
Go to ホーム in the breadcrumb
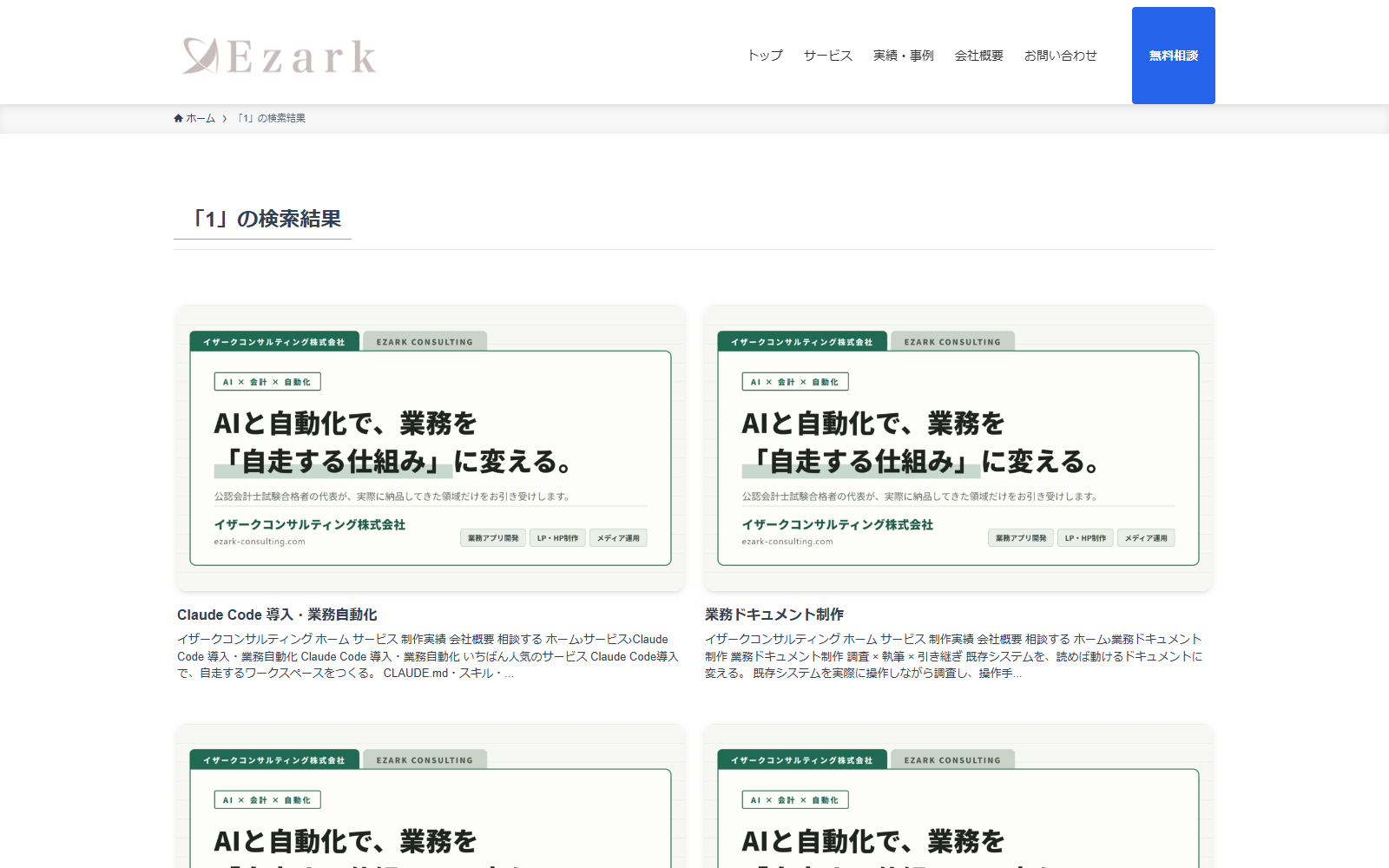click(201, 118)
